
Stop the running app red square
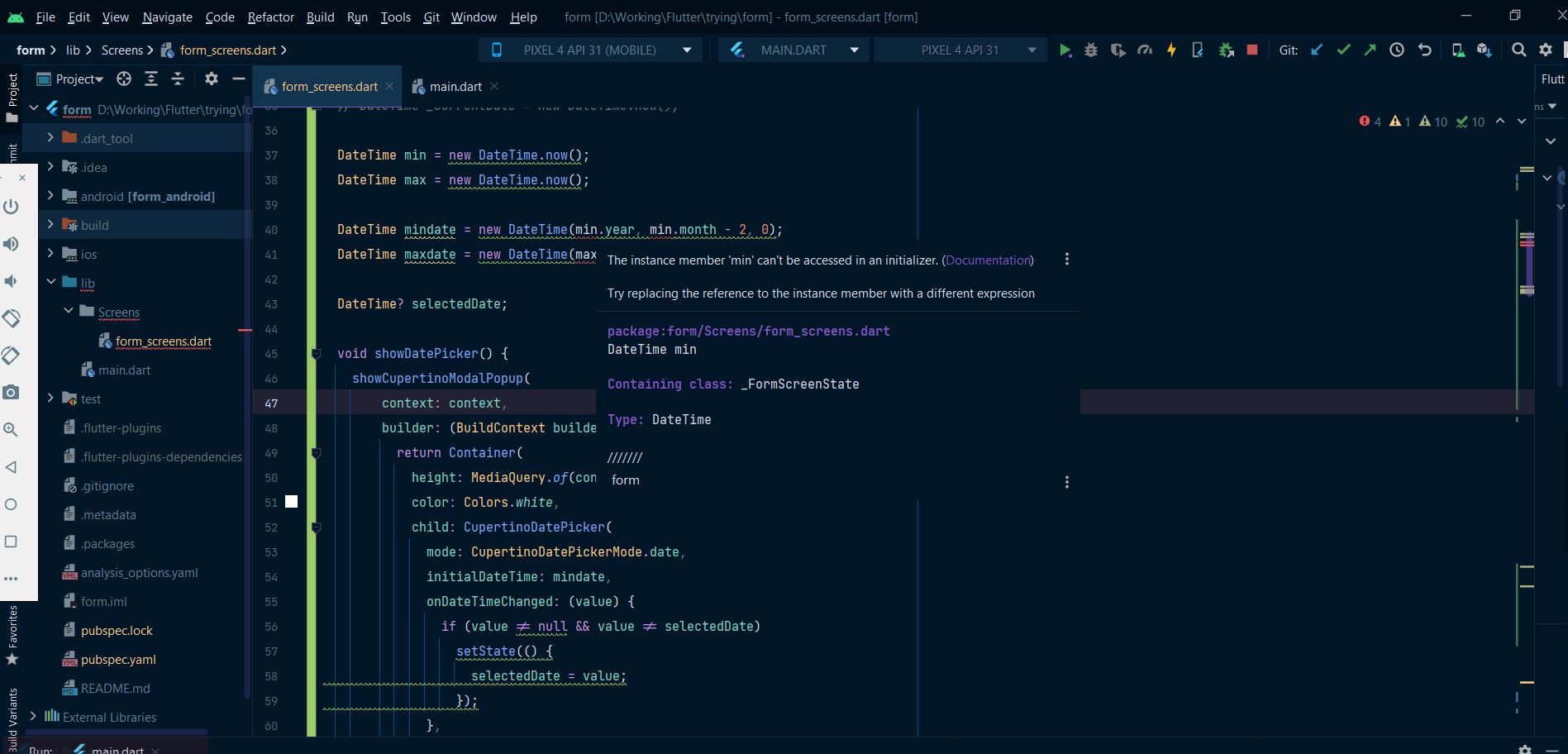point(1252,50)
